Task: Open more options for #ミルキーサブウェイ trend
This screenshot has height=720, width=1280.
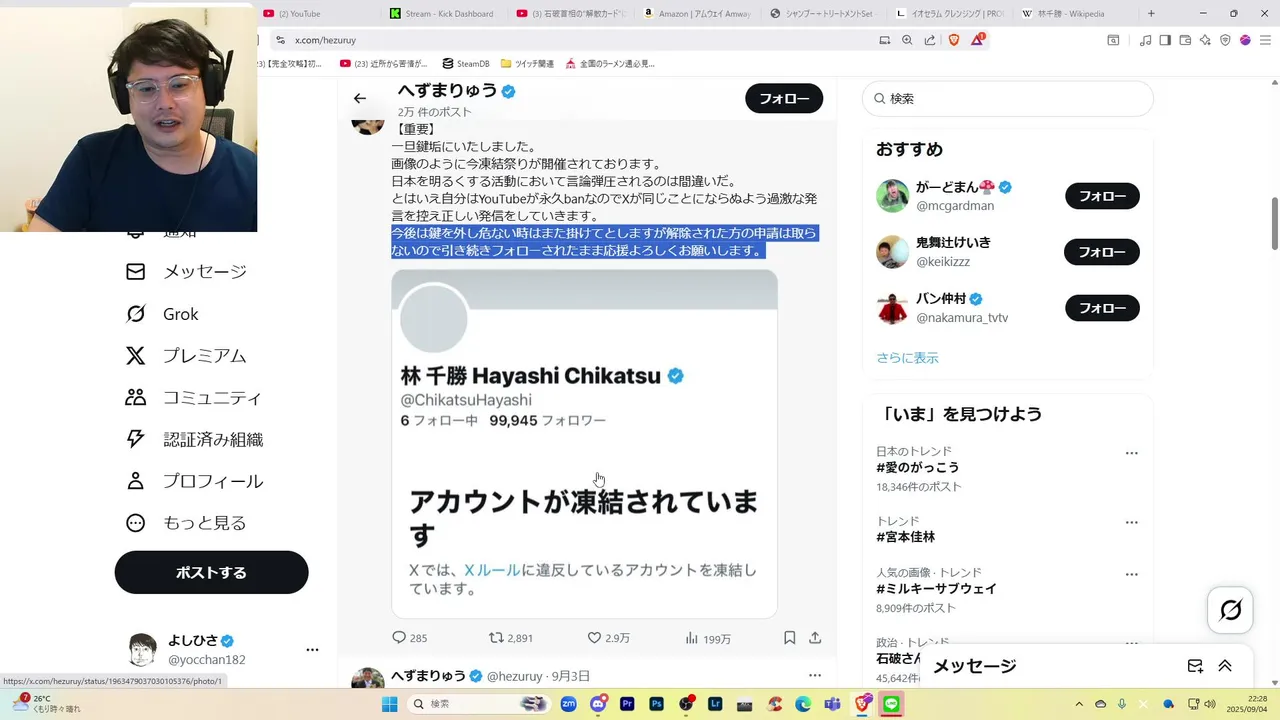Action: [1131, 574]
